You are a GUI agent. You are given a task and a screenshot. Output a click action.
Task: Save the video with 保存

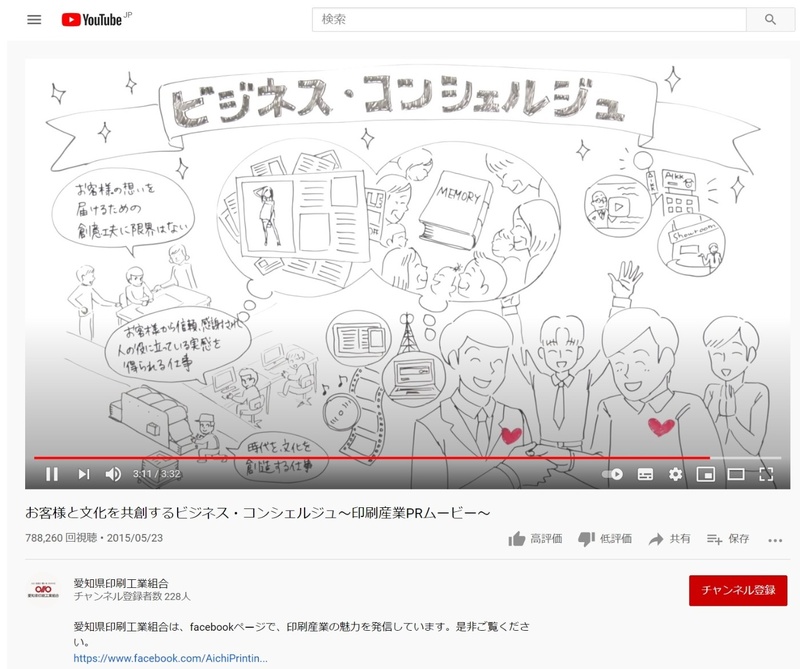(728, 539)
